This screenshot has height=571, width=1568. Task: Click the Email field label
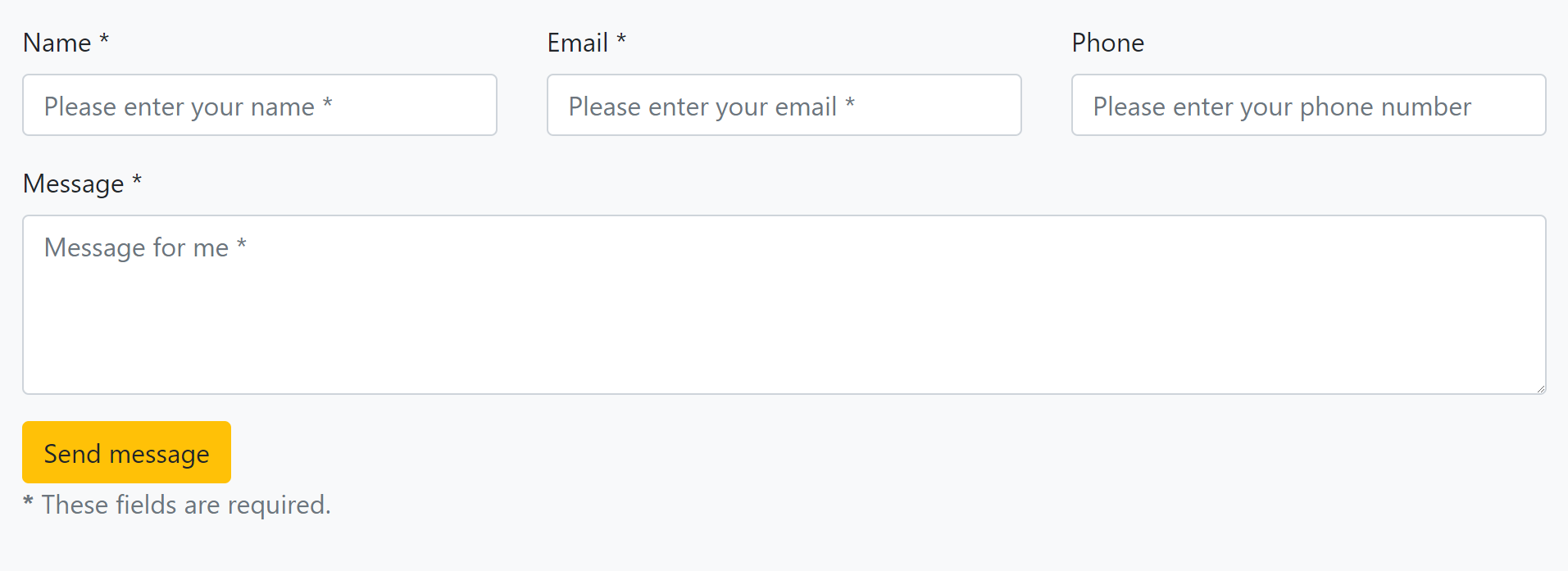pos(577,43)
